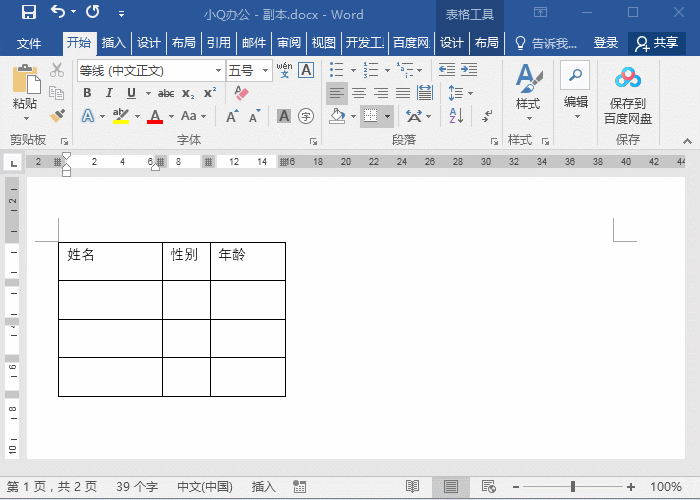Screen dimensions: 700x500
Task: Open the font name combo box 等线
Action: [x=151, y=71]
